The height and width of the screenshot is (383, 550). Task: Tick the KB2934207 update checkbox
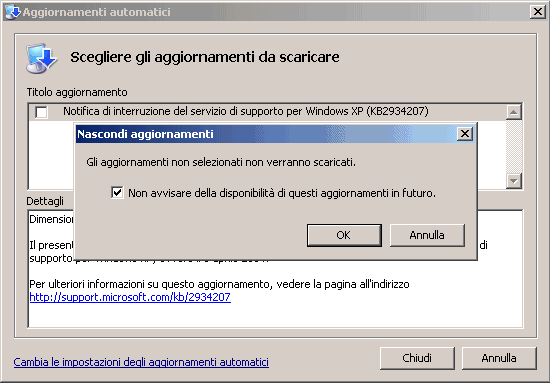[x=41, y=112]
